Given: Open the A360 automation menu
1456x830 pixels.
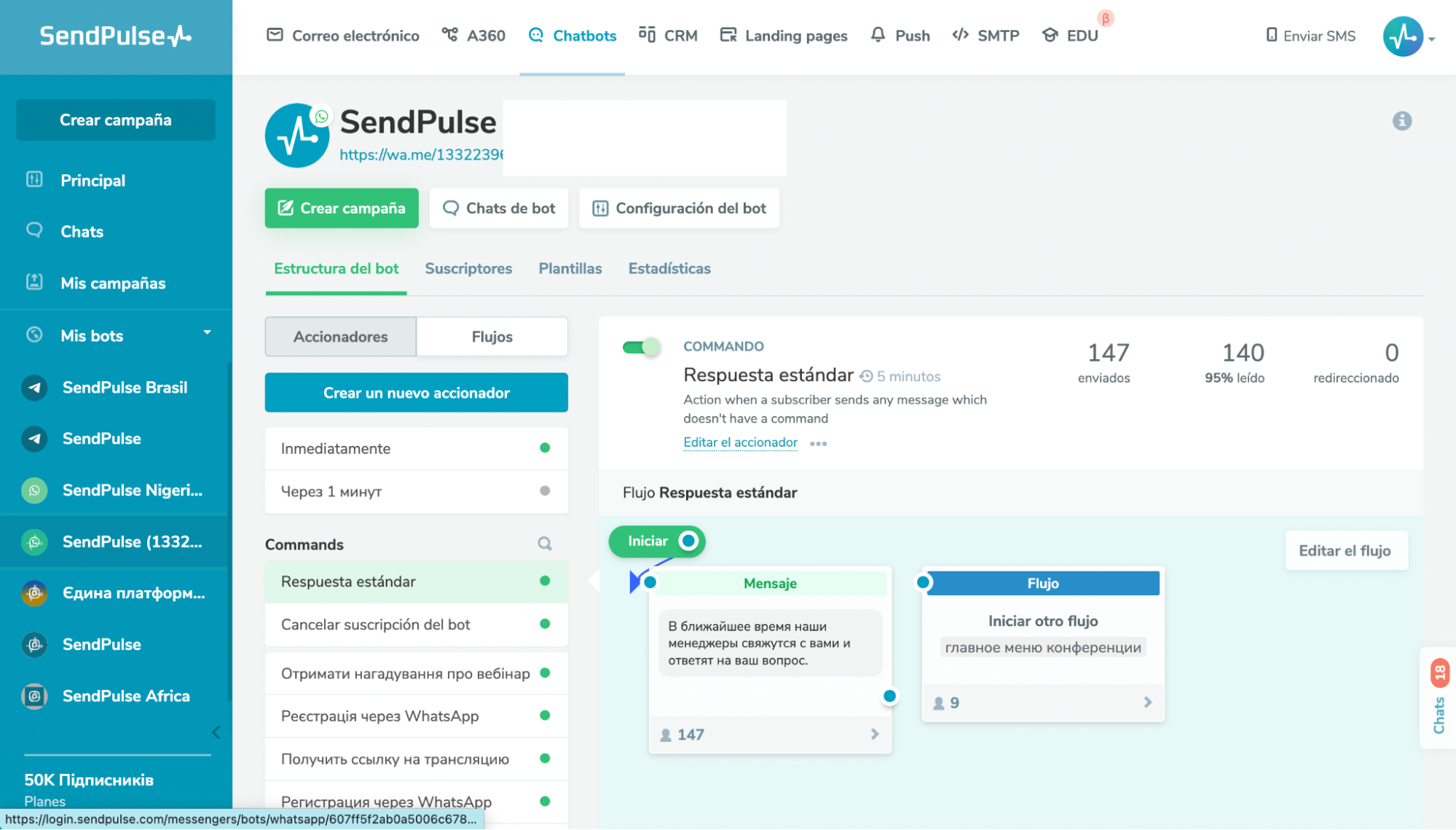Looking at the screenshot, I should (473, 36).
